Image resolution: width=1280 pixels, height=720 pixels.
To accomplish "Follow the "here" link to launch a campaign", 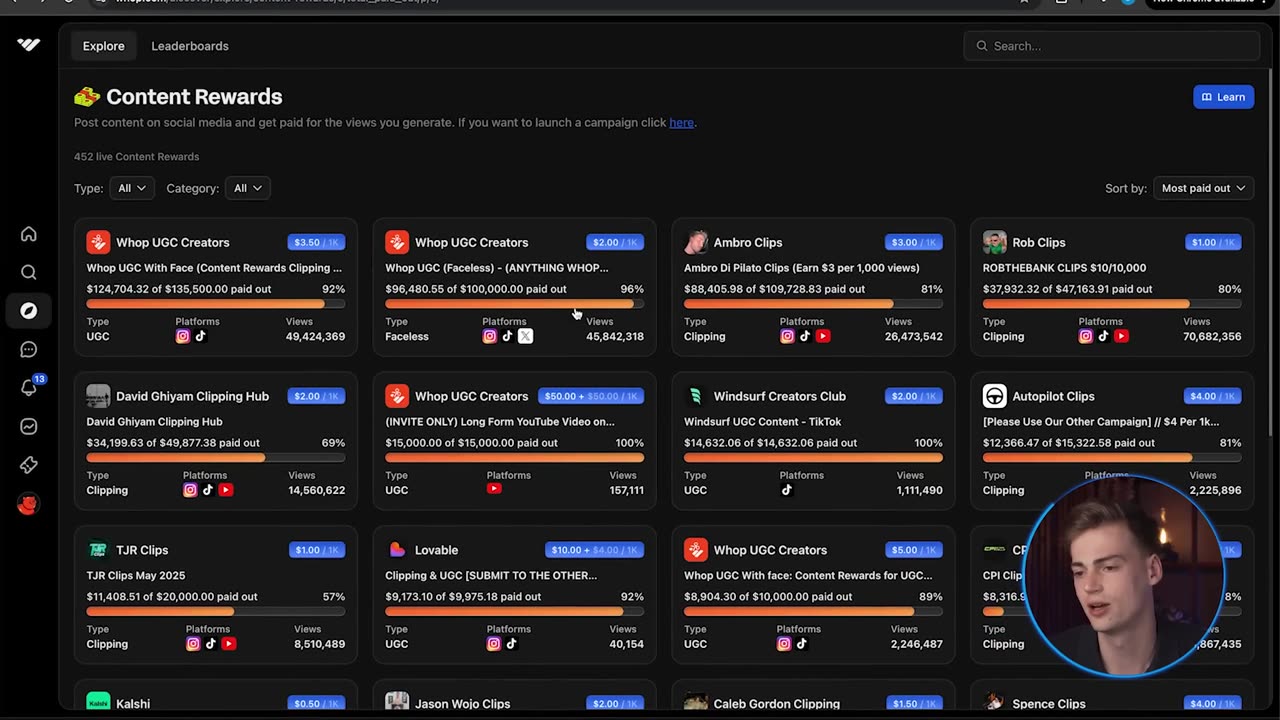I will [681, 122].
